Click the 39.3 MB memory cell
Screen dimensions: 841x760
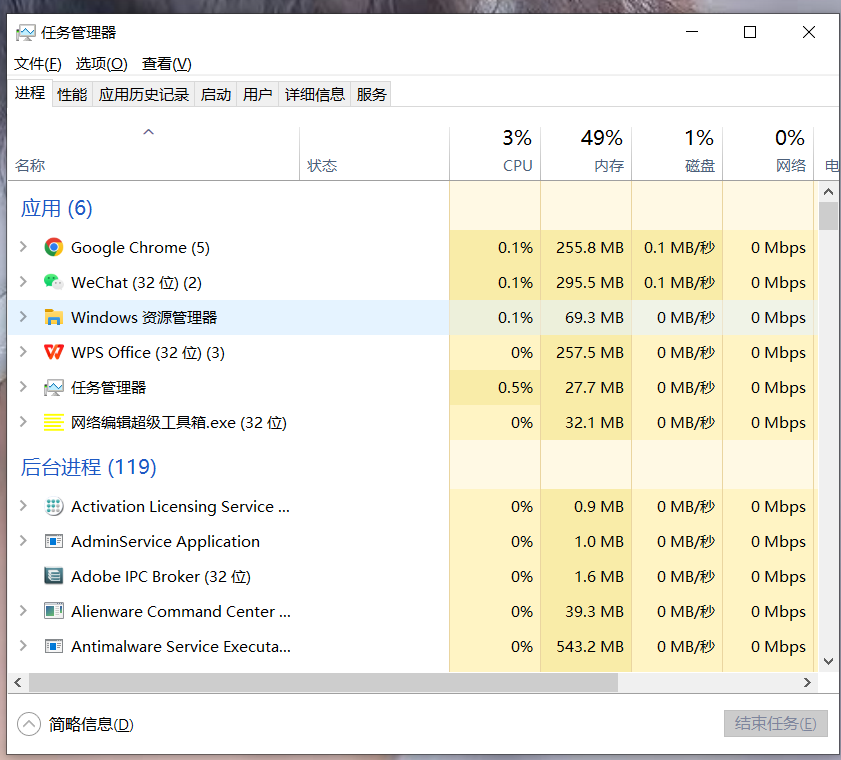click(x=586, y=611)
